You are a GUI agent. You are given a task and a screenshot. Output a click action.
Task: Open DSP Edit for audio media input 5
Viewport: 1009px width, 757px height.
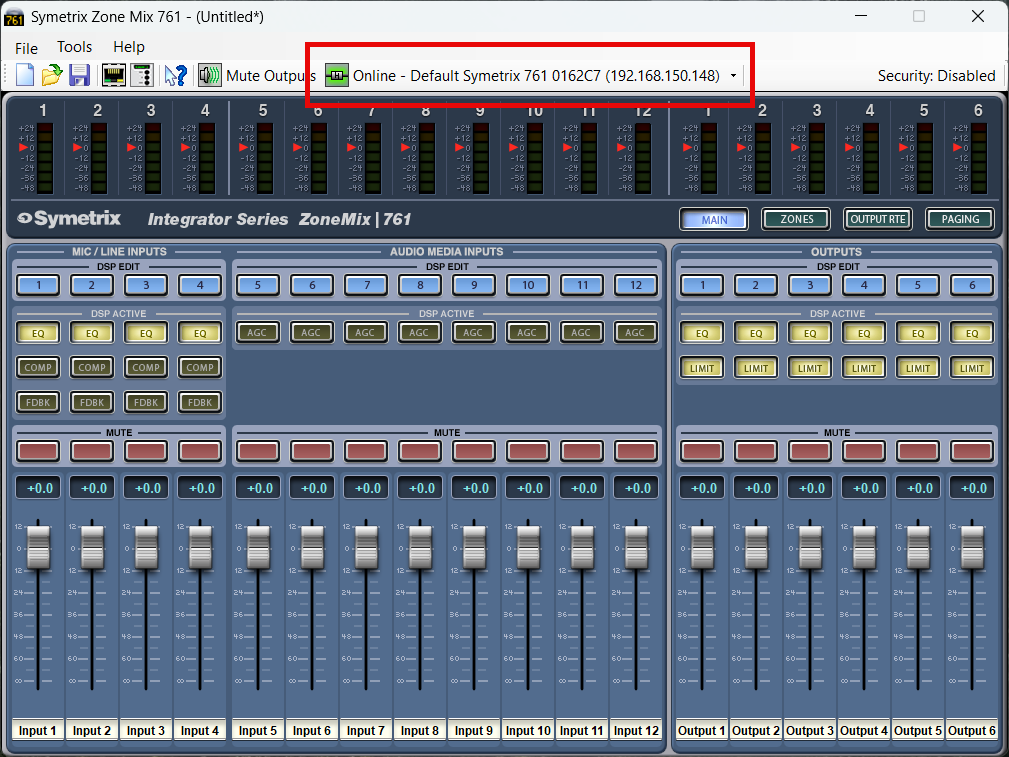point(258,285)
